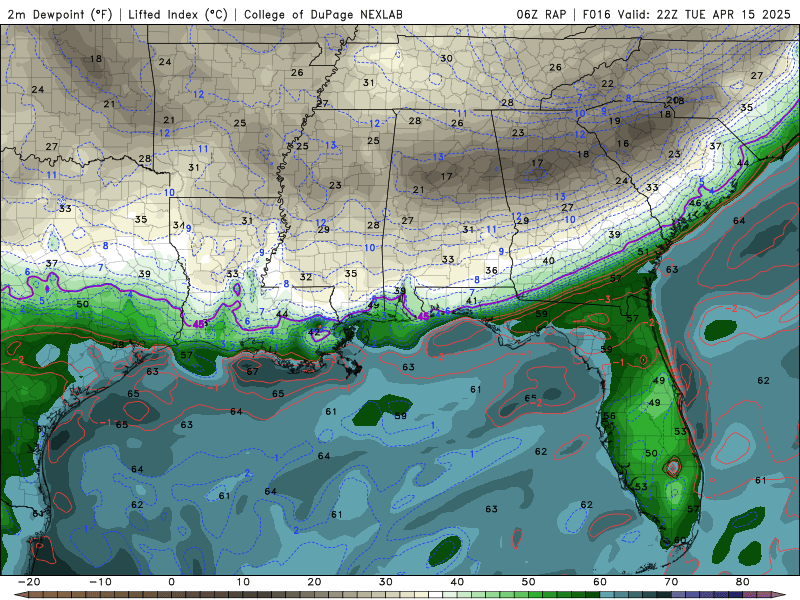Click the dewpoint value 56 on Florida's west coast
Image resolution: width=800 pixels, height=600 pixels.
click(x=609, y=416)
